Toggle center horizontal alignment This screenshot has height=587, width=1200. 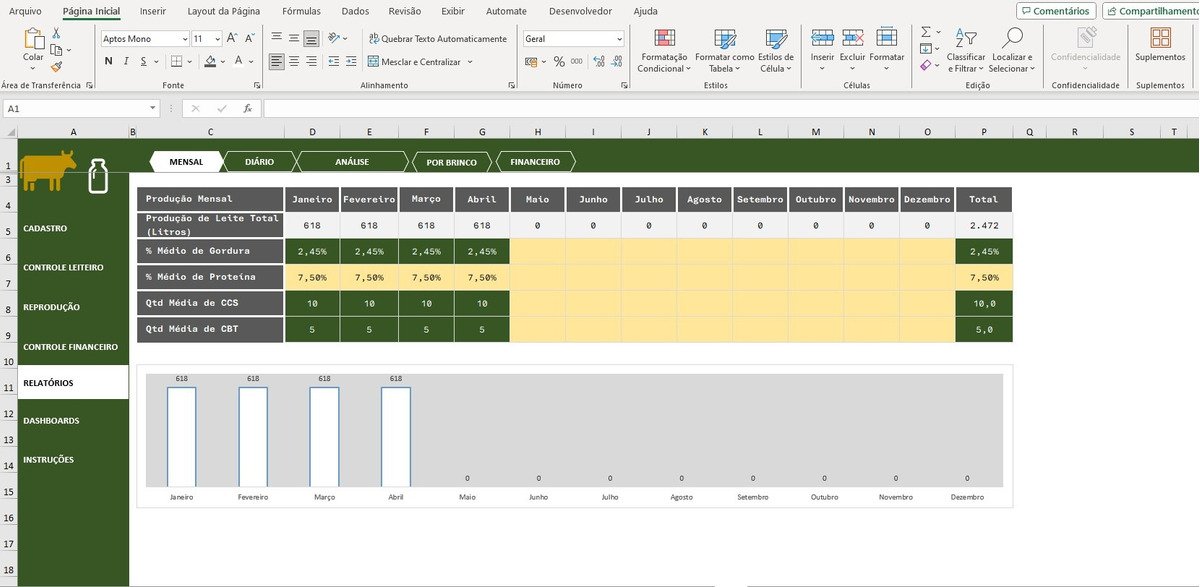[x=293, y=61]
